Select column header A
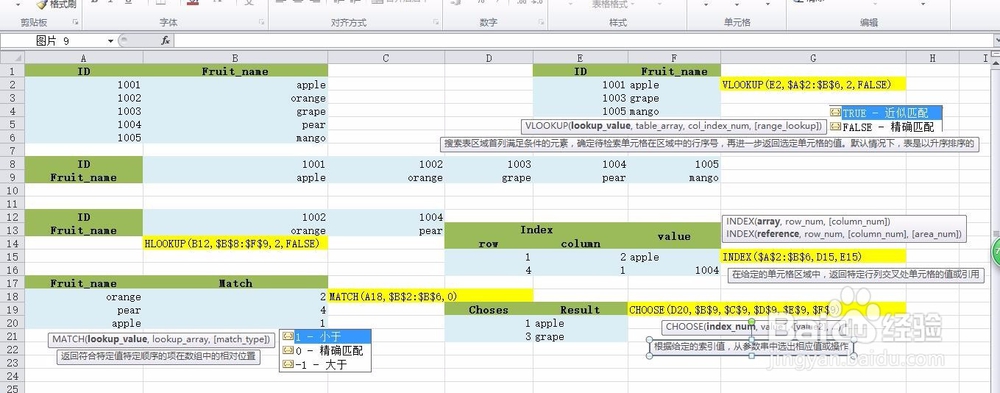This screenshot has width=1000, height=393. 84,58
